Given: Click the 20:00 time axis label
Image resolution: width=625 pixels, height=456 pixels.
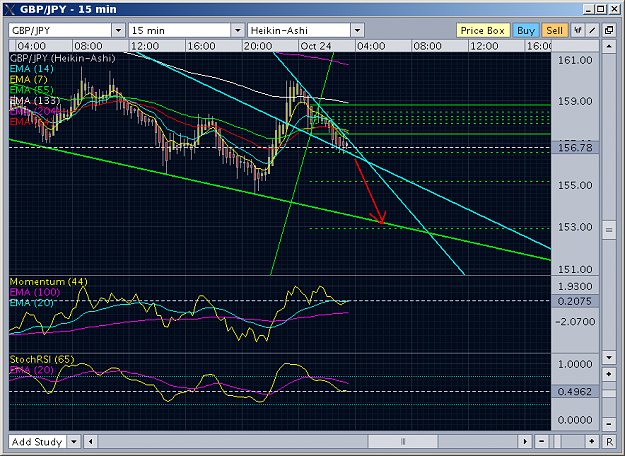Looking at the screenshot, I should (x=258, y=46).
